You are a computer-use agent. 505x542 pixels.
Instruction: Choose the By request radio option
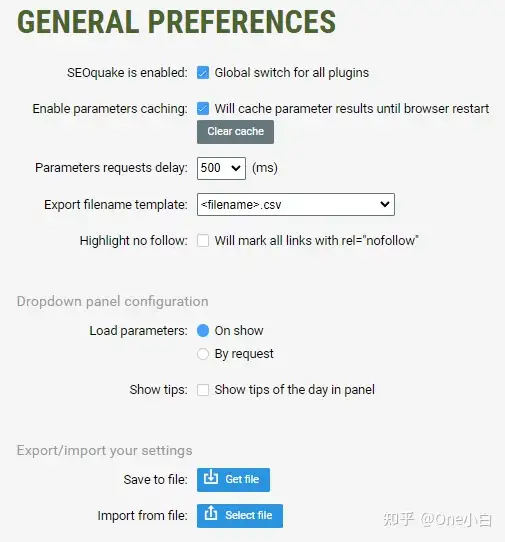203,354
